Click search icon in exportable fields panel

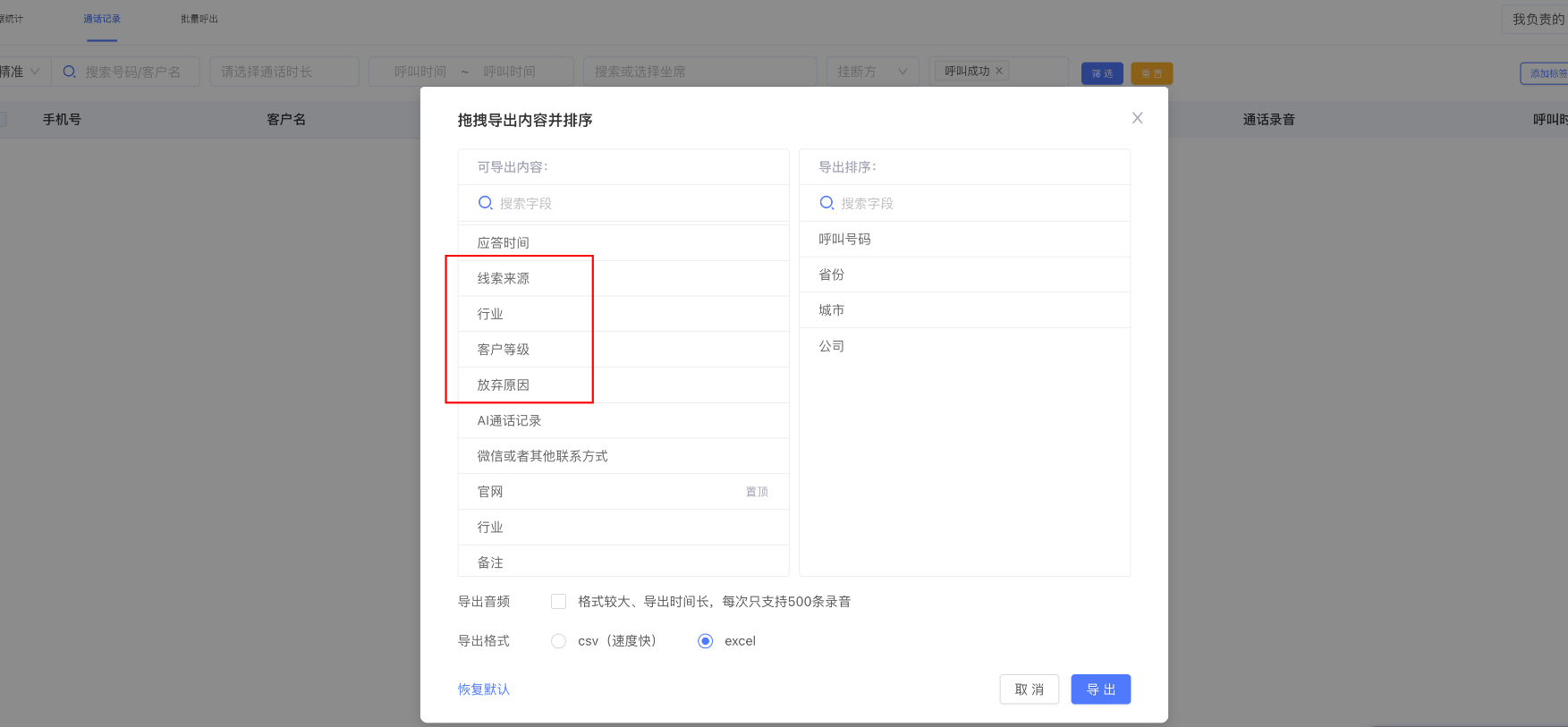click(x=485, y=203)
